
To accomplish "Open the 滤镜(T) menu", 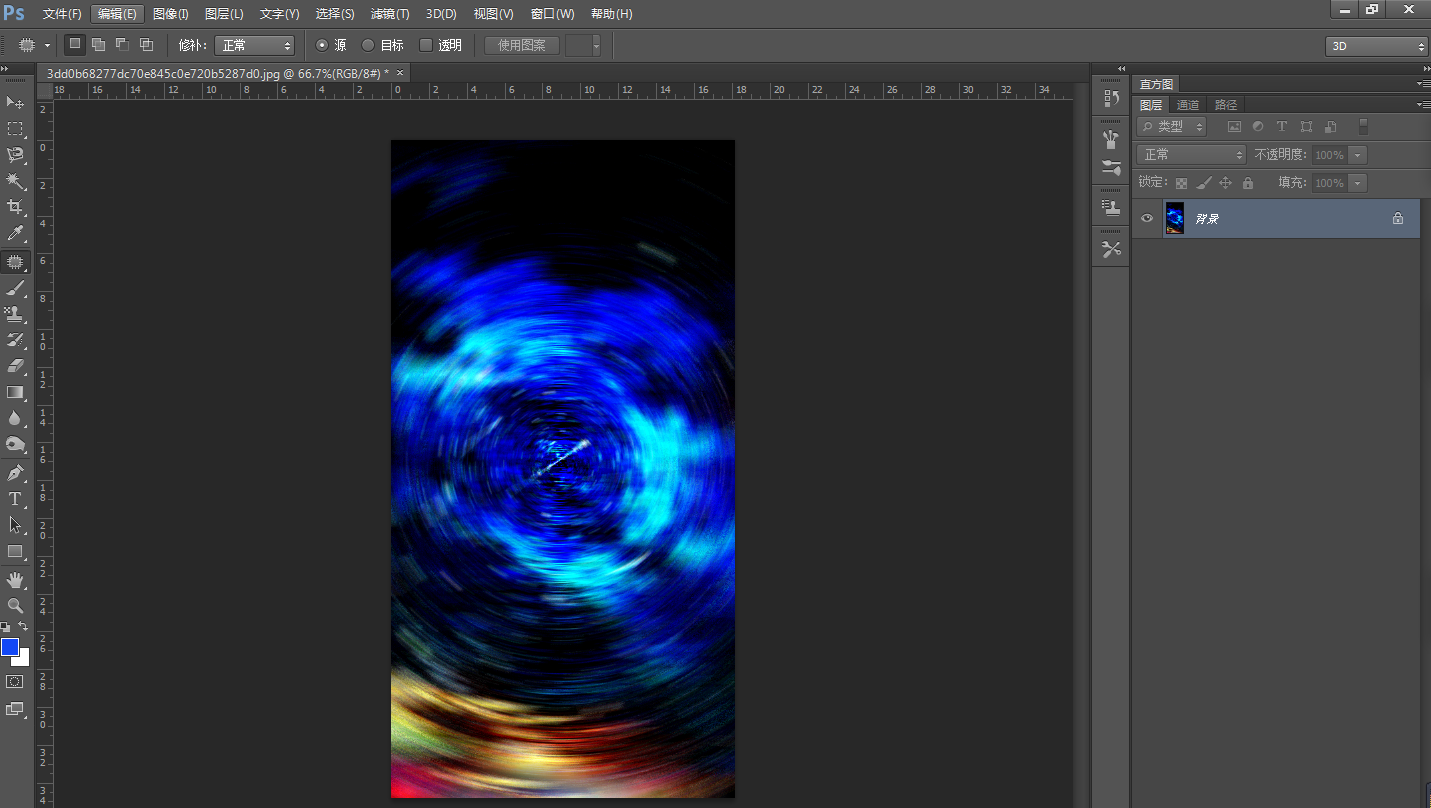I will [390, 14].
